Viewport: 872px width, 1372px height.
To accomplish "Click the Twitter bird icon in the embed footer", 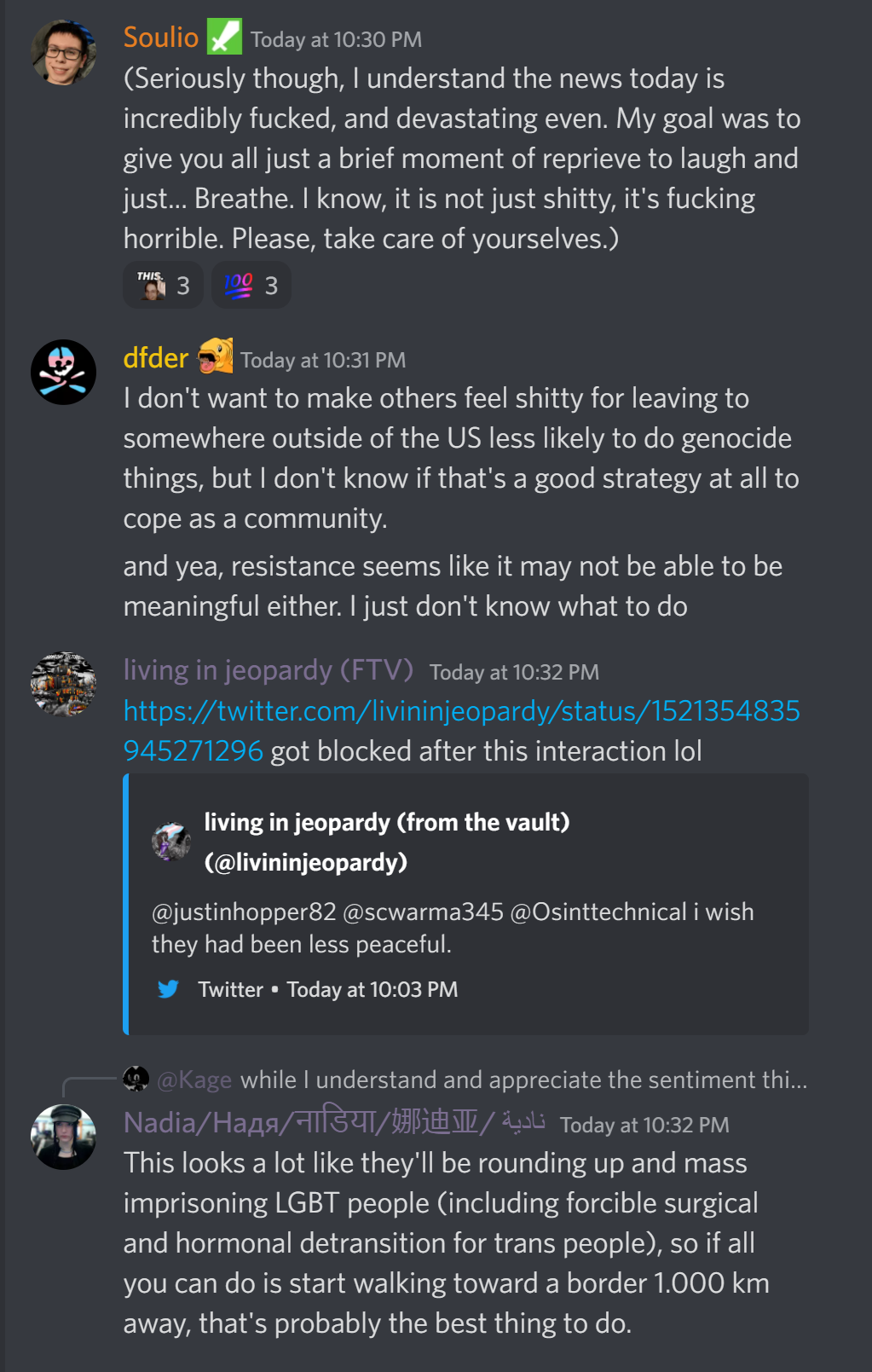I will 168,989.
